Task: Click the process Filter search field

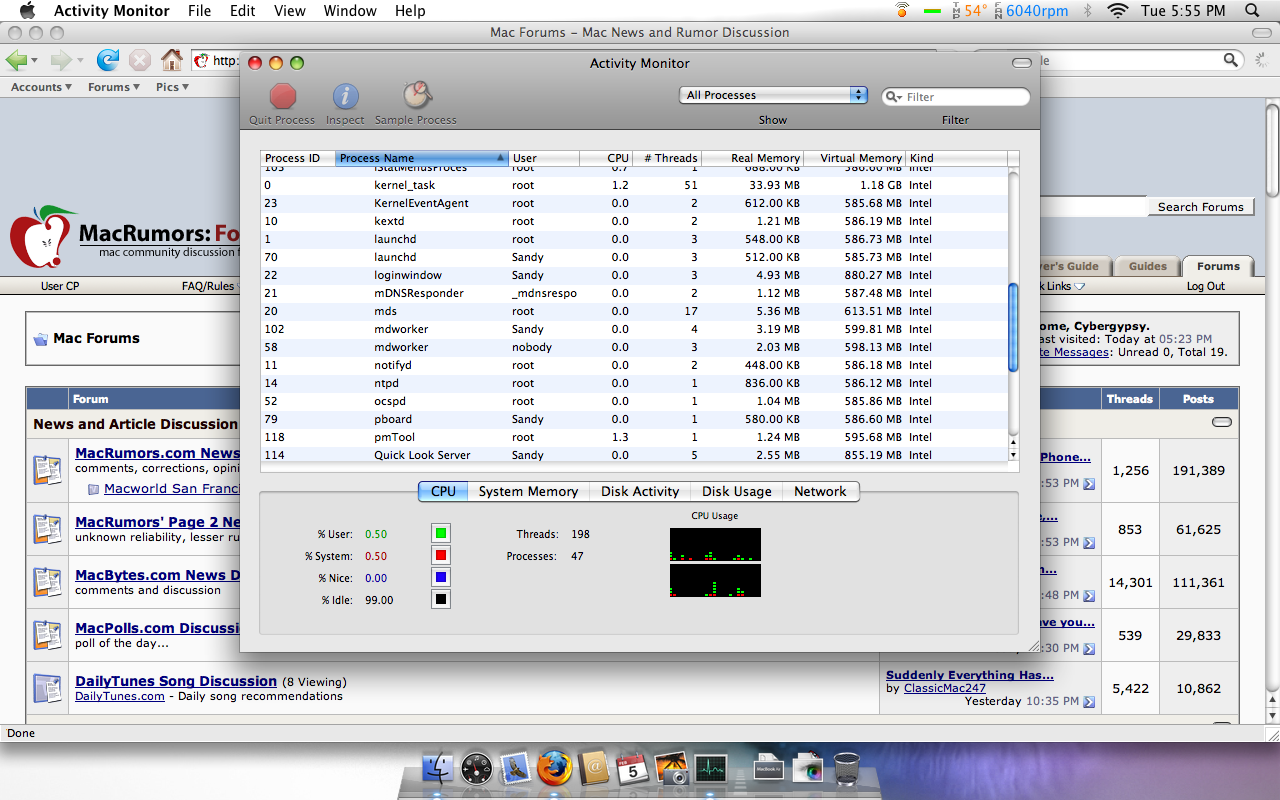Action: (955, 97)
